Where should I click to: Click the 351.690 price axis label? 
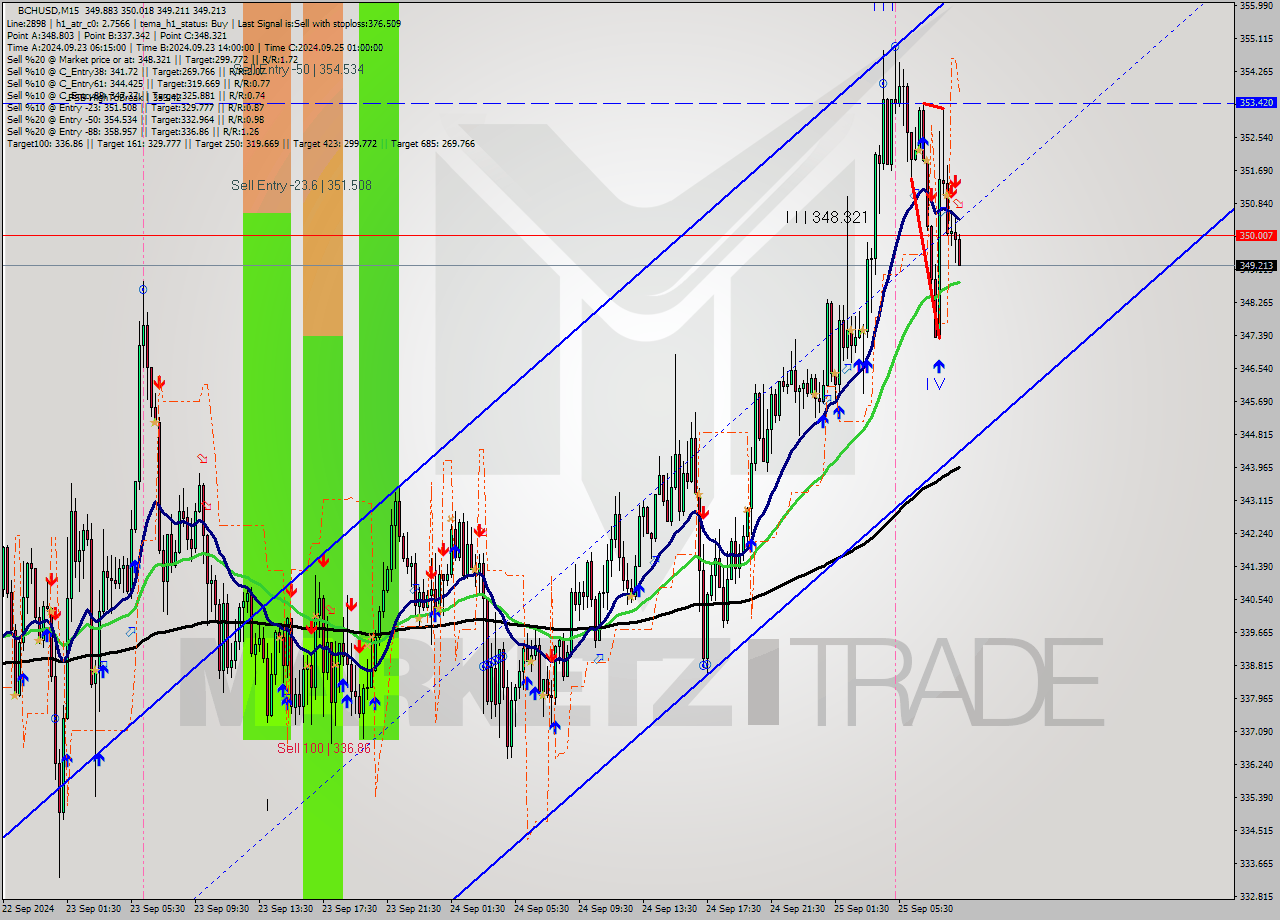[x=1256, y=171]
